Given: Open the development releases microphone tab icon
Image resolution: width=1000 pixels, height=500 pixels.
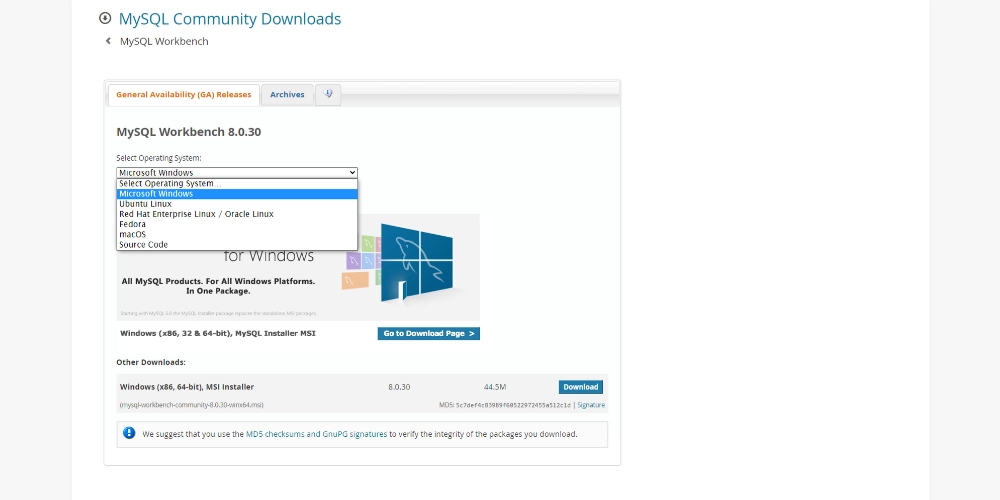Looking at the screenshot, I should click(328, 94).
